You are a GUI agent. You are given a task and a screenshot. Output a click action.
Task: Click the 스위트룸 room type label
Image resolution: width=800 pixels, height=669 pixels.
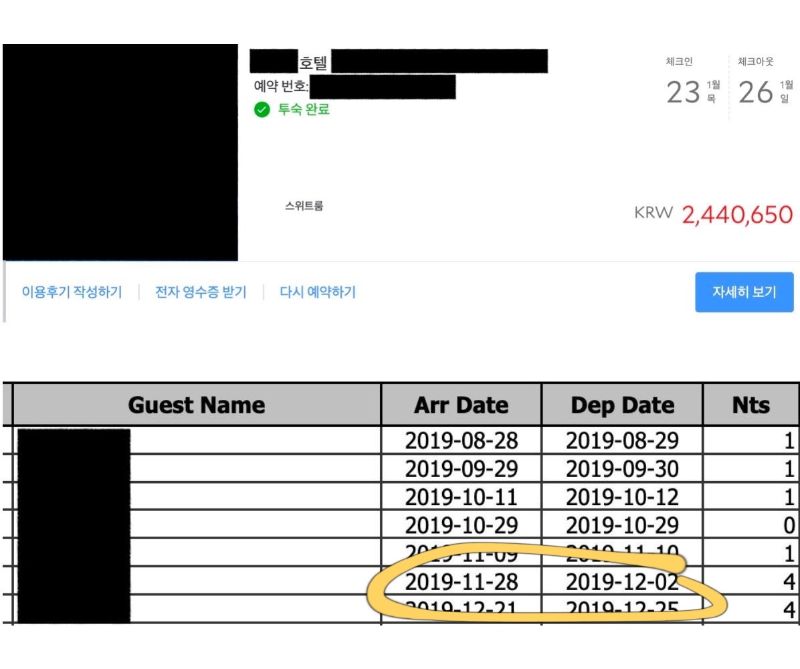tap(304, 207)
